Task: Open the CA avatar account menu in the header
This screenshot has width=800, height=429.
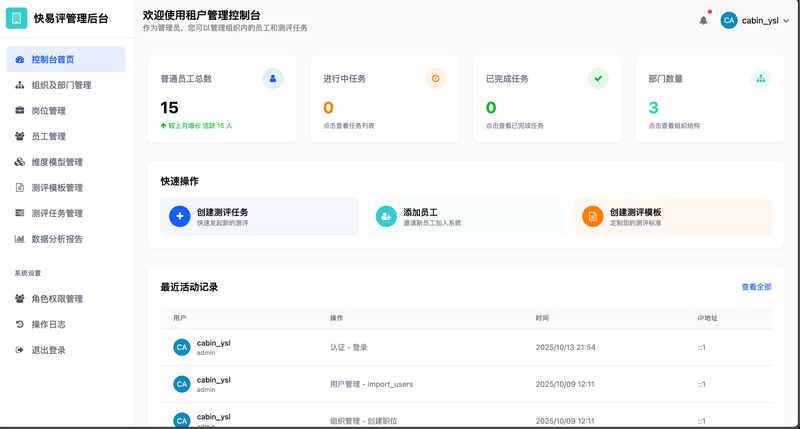Action: (729, 20)
